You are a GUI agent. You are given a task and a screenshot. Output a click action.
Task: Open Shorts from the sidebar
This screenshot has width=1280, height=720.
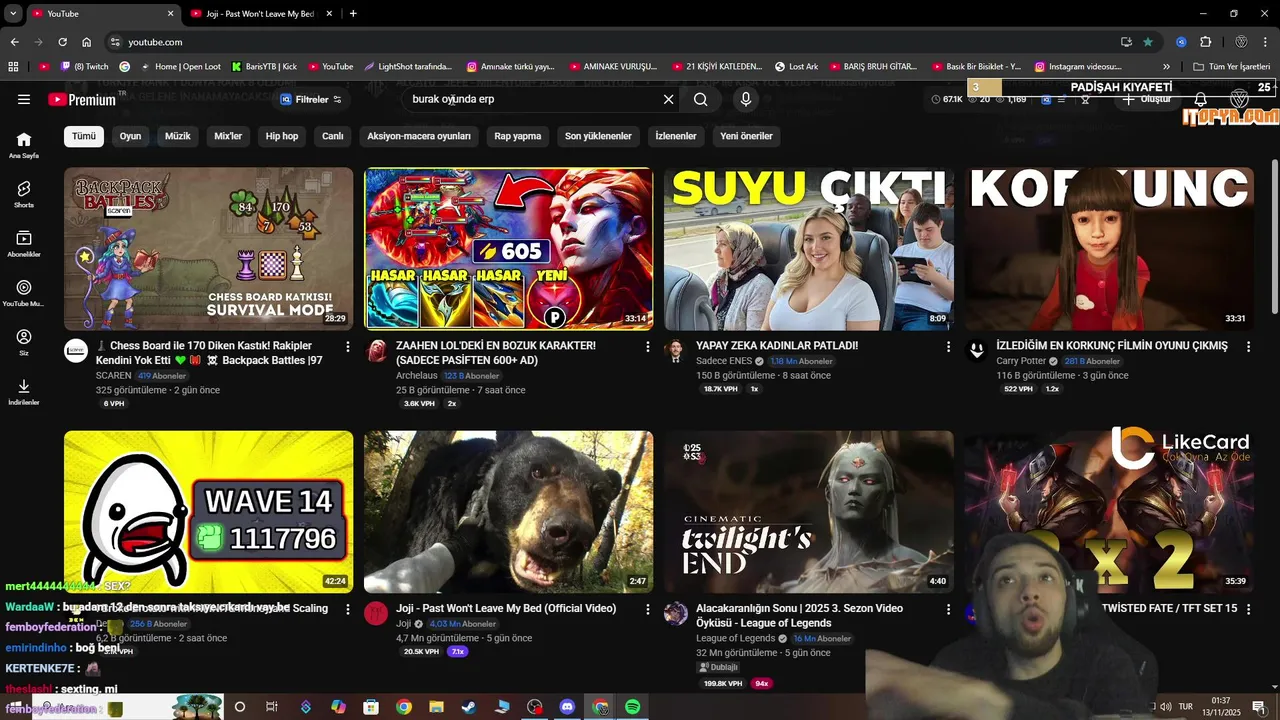pos(24,194)
